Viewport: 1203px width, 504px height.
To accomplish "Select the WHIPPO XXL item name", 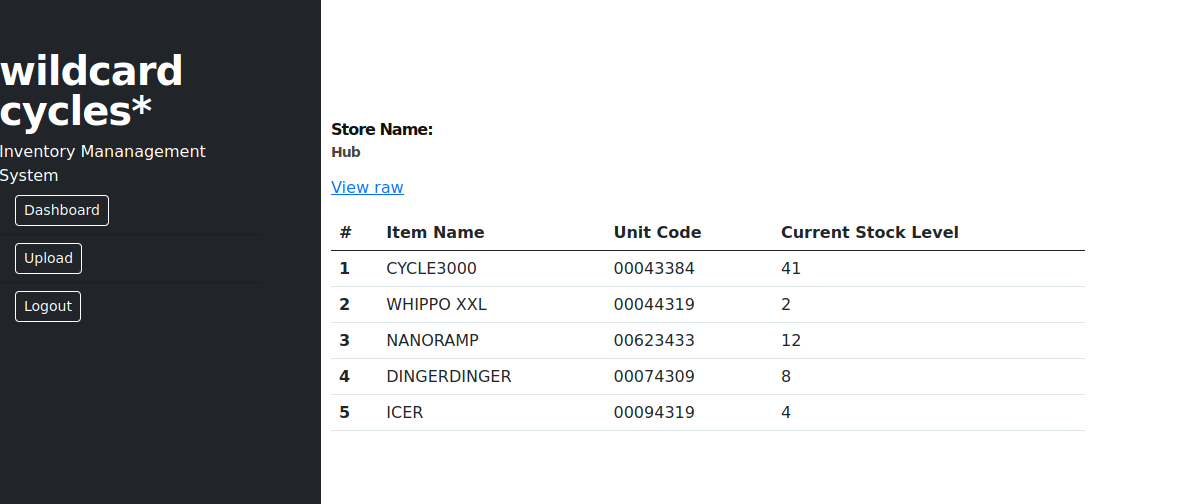I will (436, 304).
